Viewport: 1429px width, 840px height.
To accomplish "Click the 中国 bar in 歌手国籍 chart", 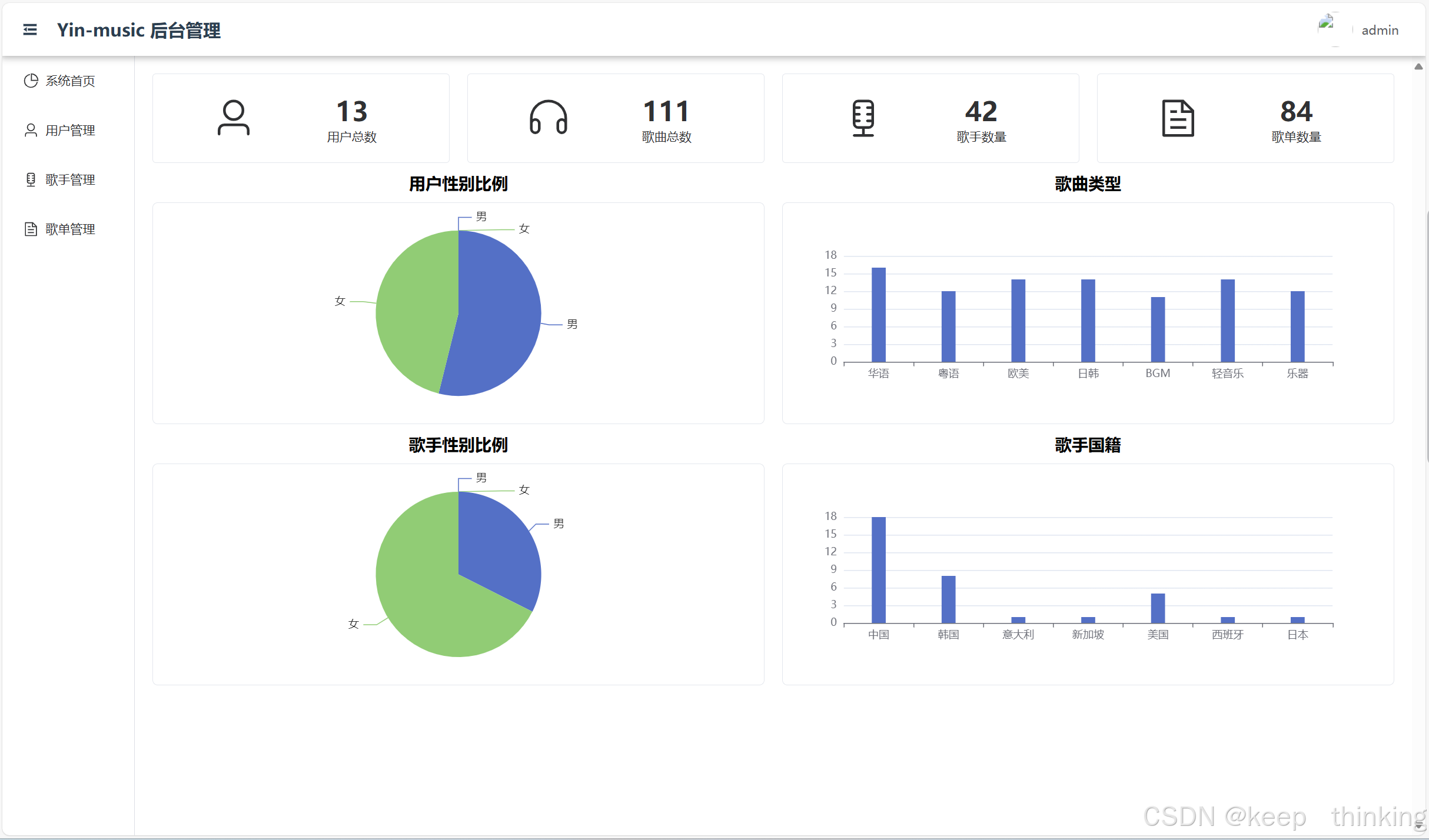I will tap(878, 569).
